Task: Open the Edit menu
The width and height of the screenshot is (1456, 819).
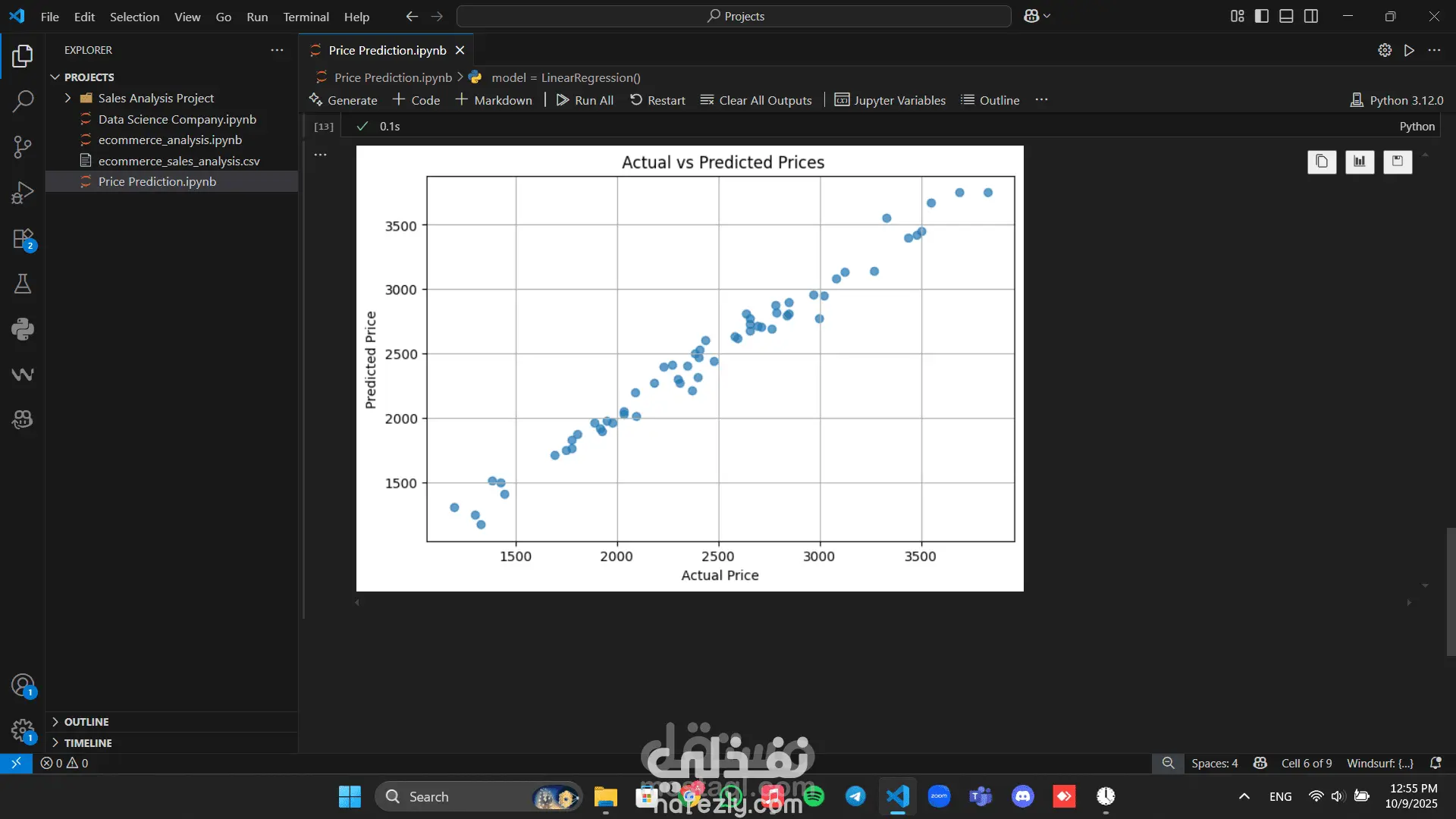Action: pos(84,17)
